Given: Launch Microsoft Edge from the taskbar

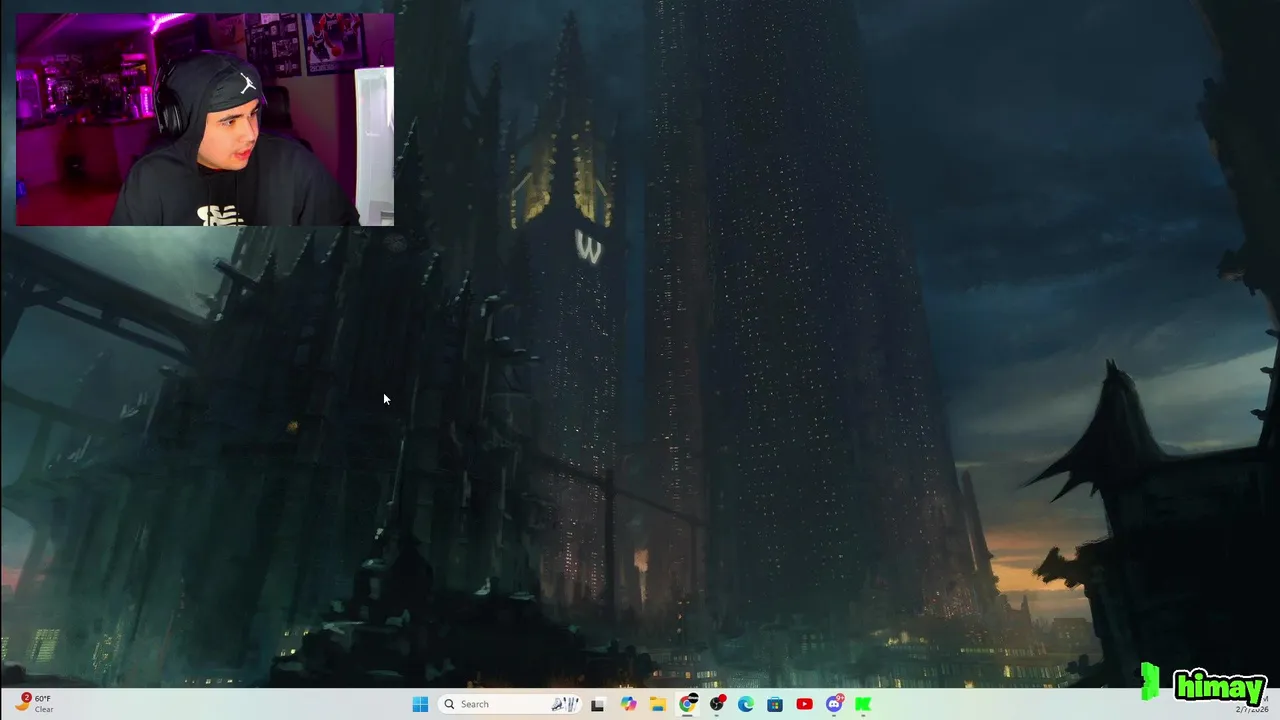Looking at the screenshot, I should tap(746, 704).
